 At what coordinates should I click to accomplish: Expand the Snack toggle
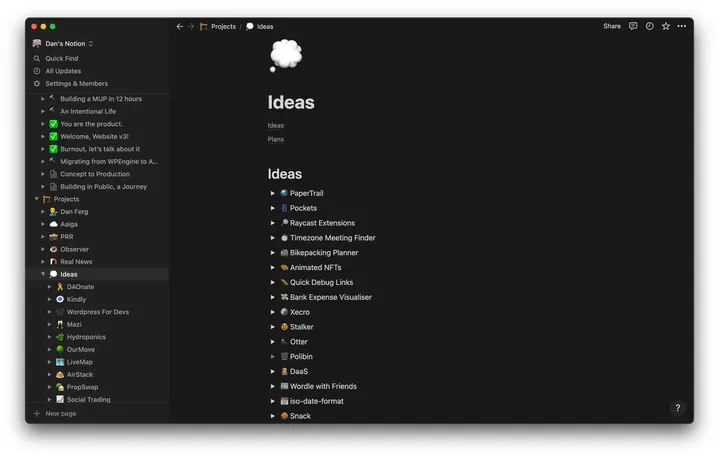[272, 416]
